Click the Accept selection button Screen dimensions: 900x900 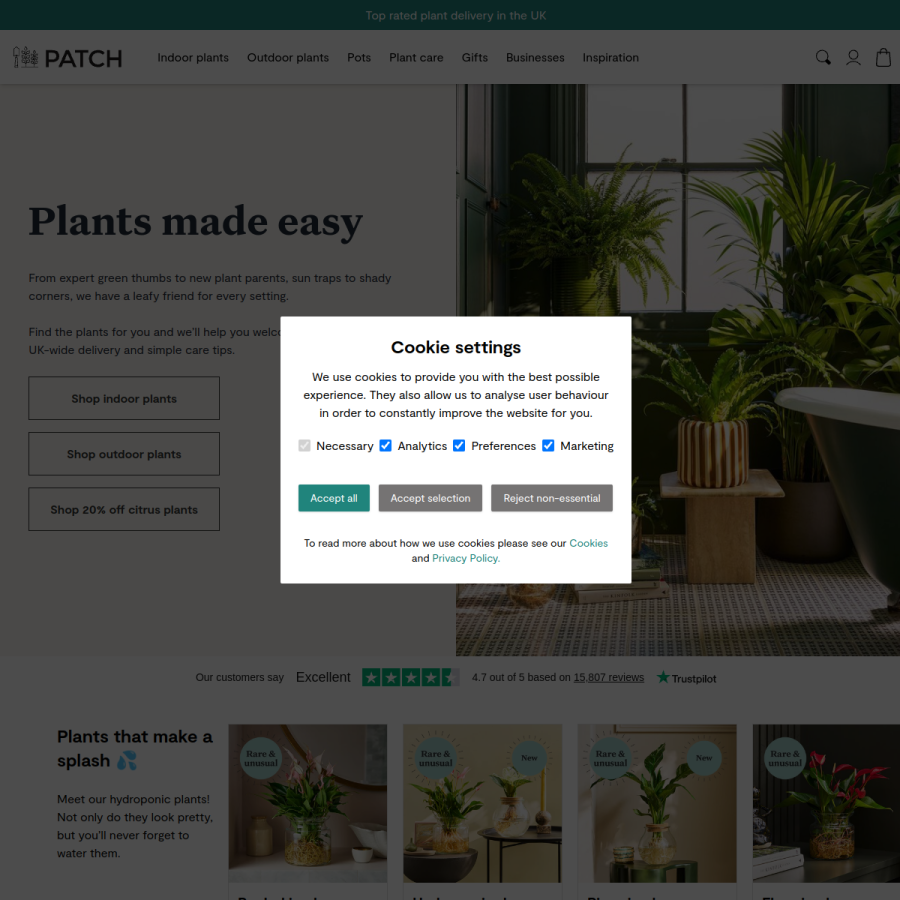[x=430, y=498]
